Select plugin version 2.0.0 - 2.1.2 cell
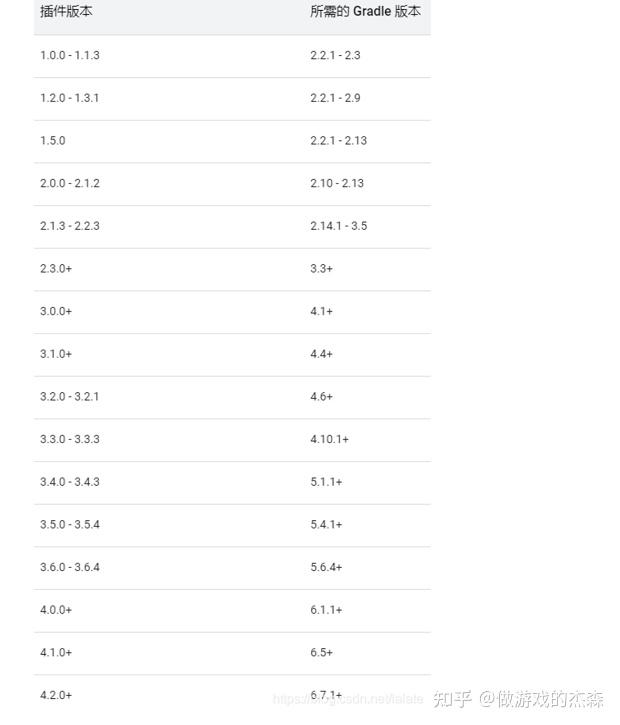620x725 pixels. coord(70,183)
